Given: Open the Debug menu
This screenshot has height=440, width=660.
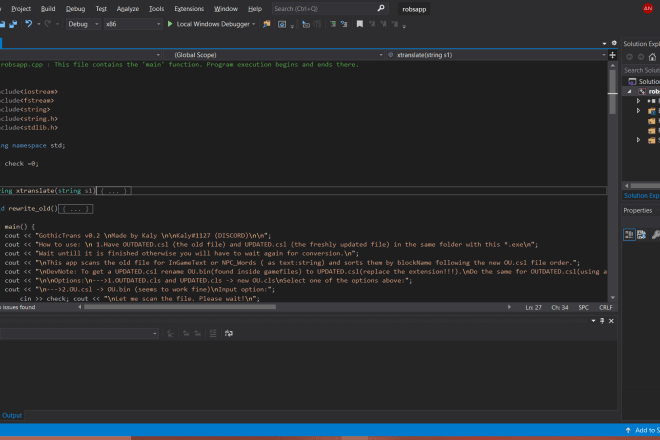Looking at the screenshot, I should point(75,8).
